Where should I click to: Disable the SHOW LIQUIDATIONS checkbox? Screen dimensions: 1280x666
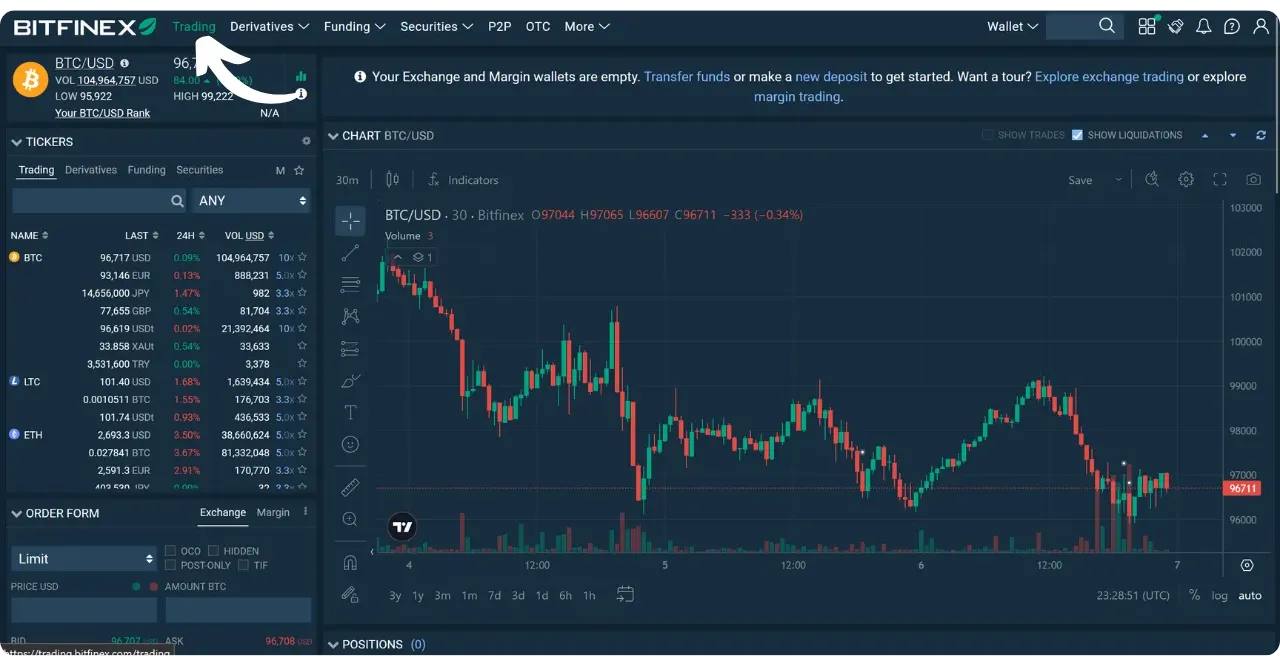tap(1077, 135)
